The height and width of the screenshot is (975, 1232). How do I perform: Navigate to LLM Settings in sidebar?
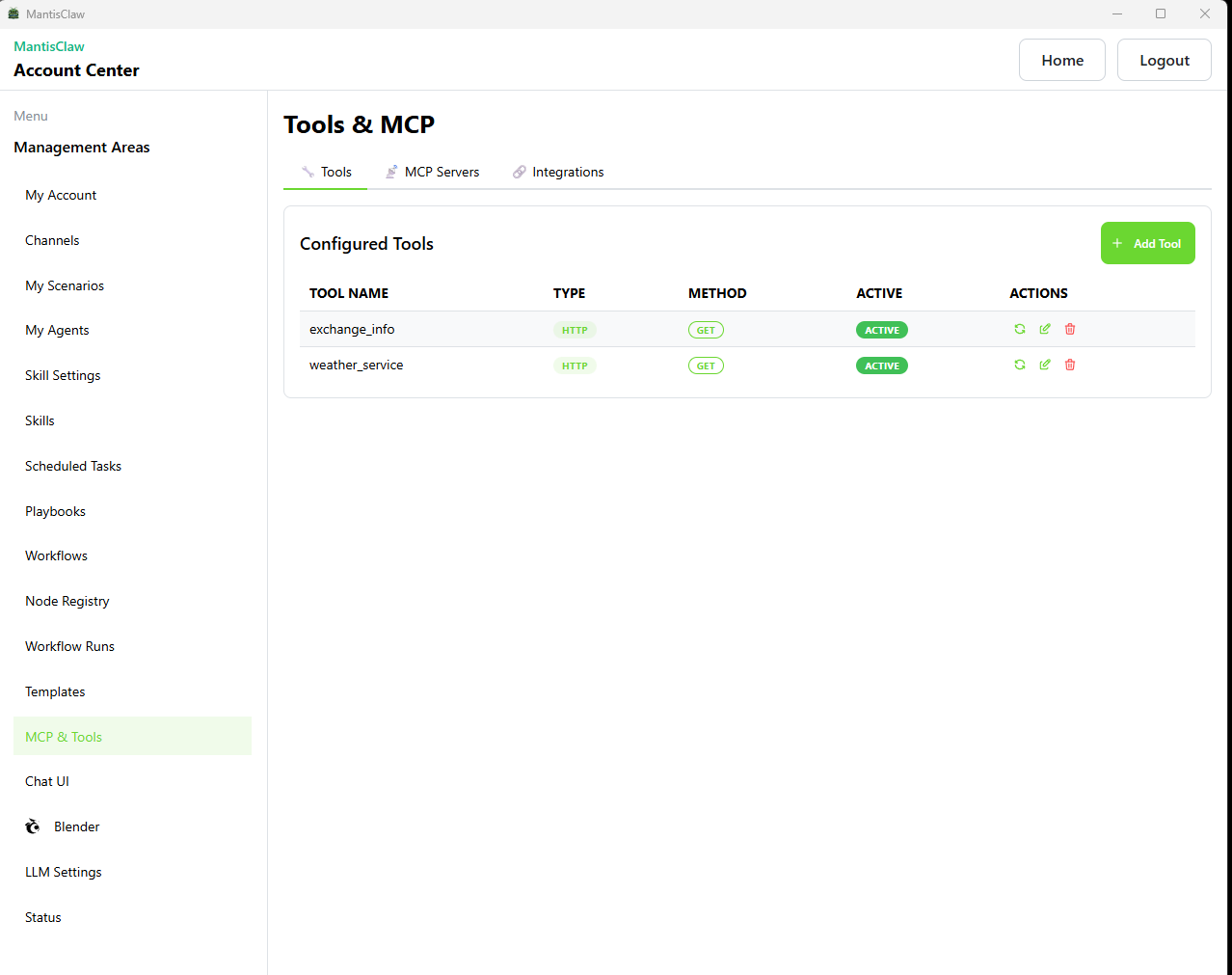click(x=64, y=872)
